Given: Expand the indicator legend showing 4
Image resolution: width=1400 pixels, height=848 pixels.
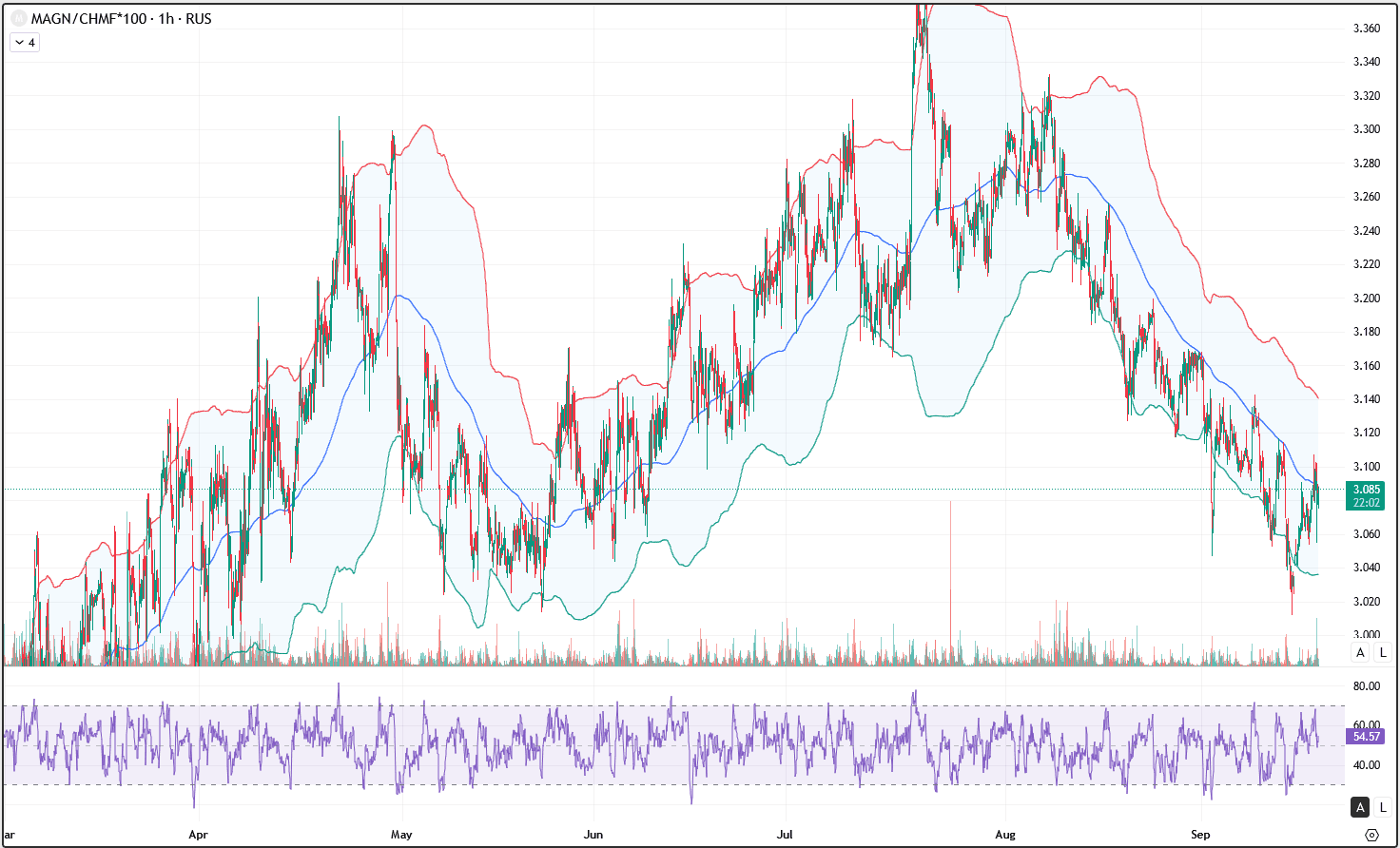Looking at the screenshot, I should (x=25, y=43).
